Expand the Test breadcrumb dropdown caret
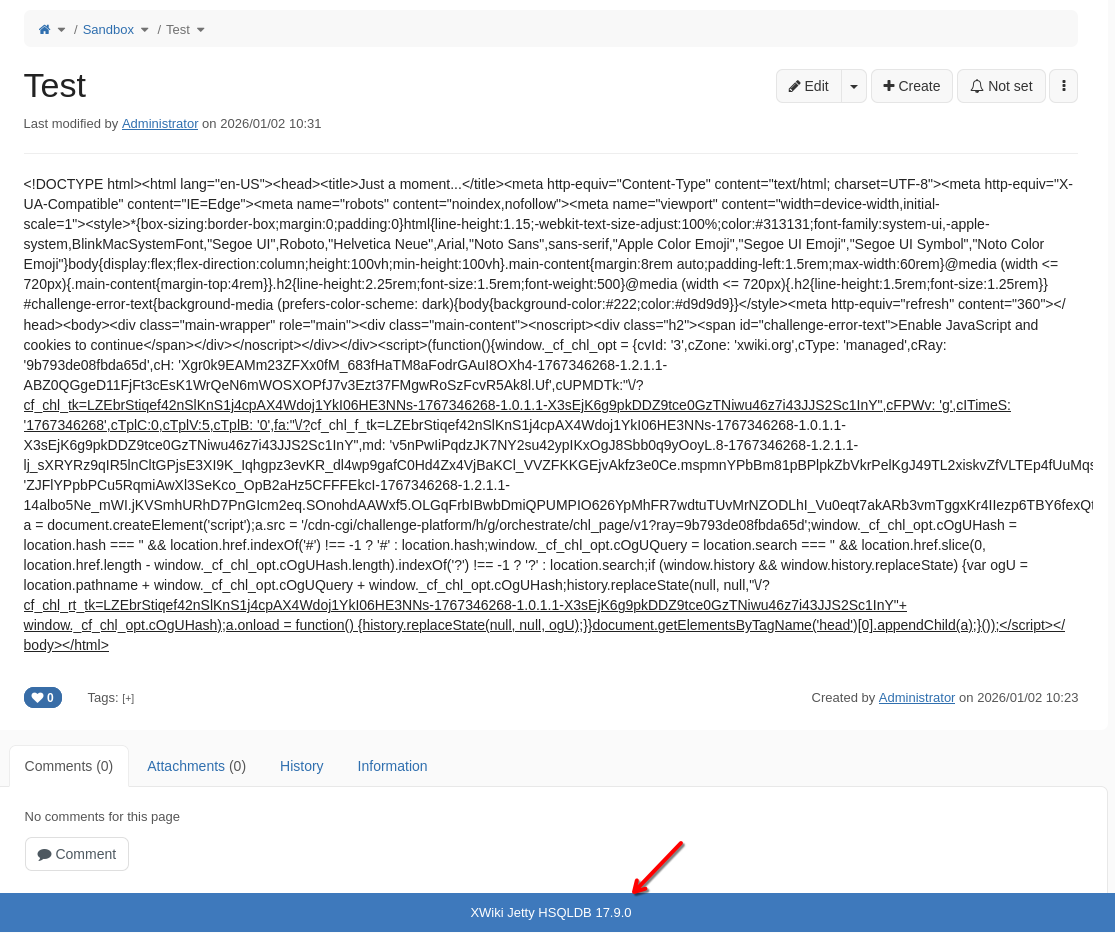The width and height of the screenshot is (1115, 933). click(201, 30)
